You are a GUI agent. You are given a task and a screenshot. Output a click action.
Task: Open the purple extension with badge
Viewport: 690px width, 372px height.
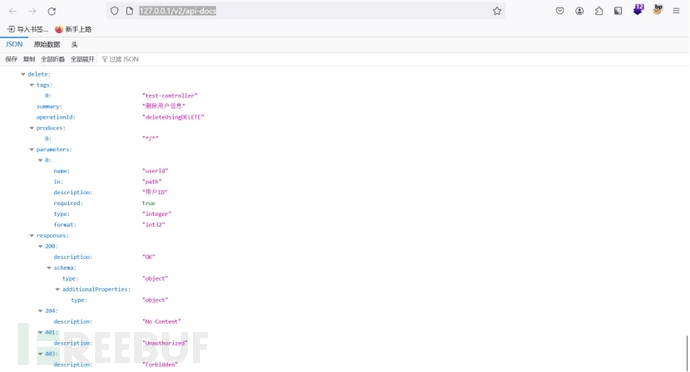click(x=638, y=10)
